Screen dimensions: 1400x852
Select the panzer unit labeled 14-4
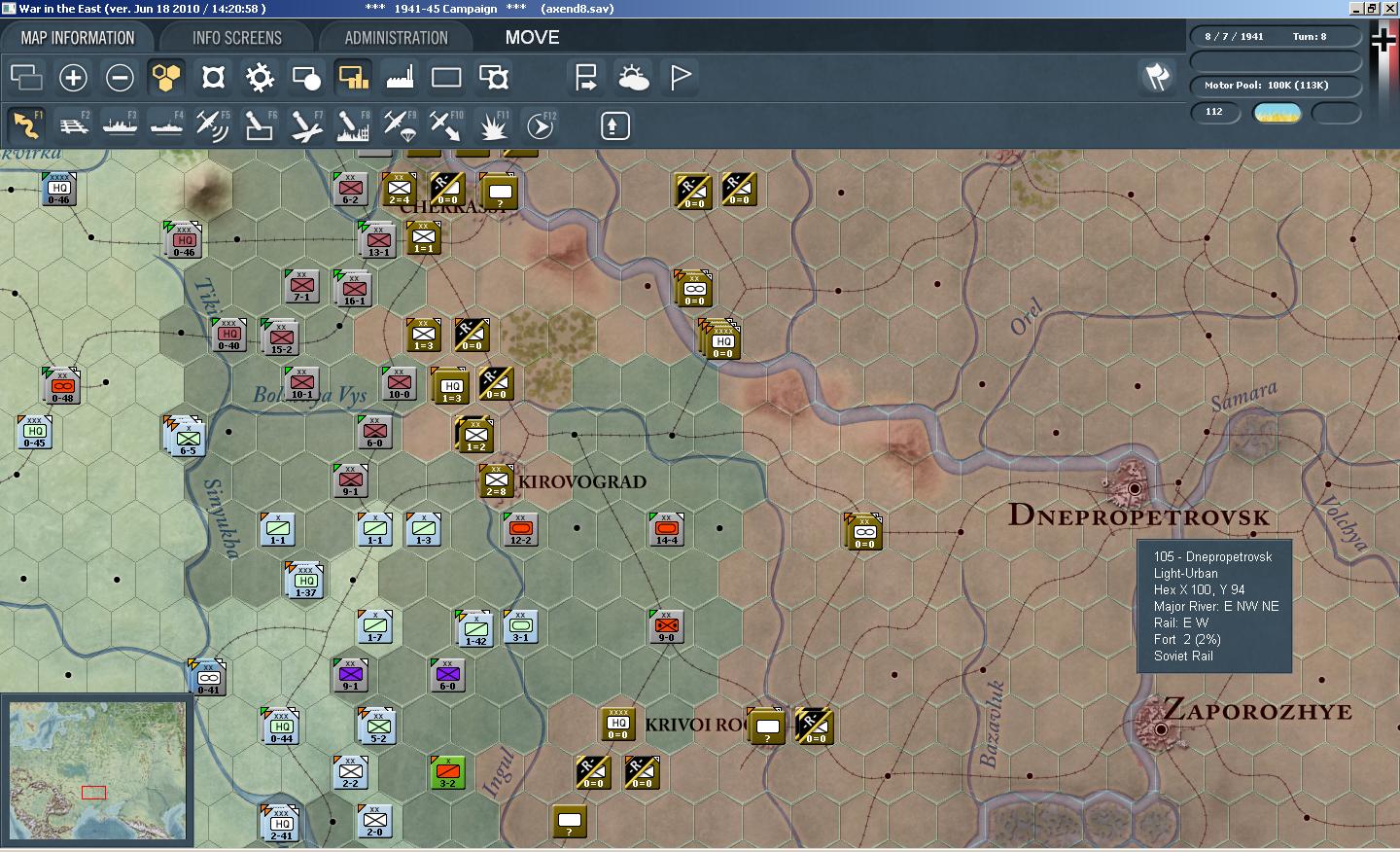click(x=666, y=530)
